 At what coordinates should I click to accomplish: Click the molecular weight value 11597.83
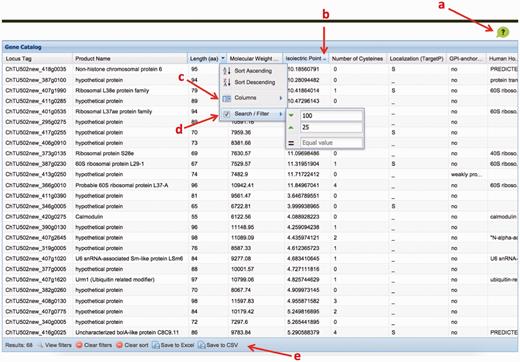[x=242, y=301]
